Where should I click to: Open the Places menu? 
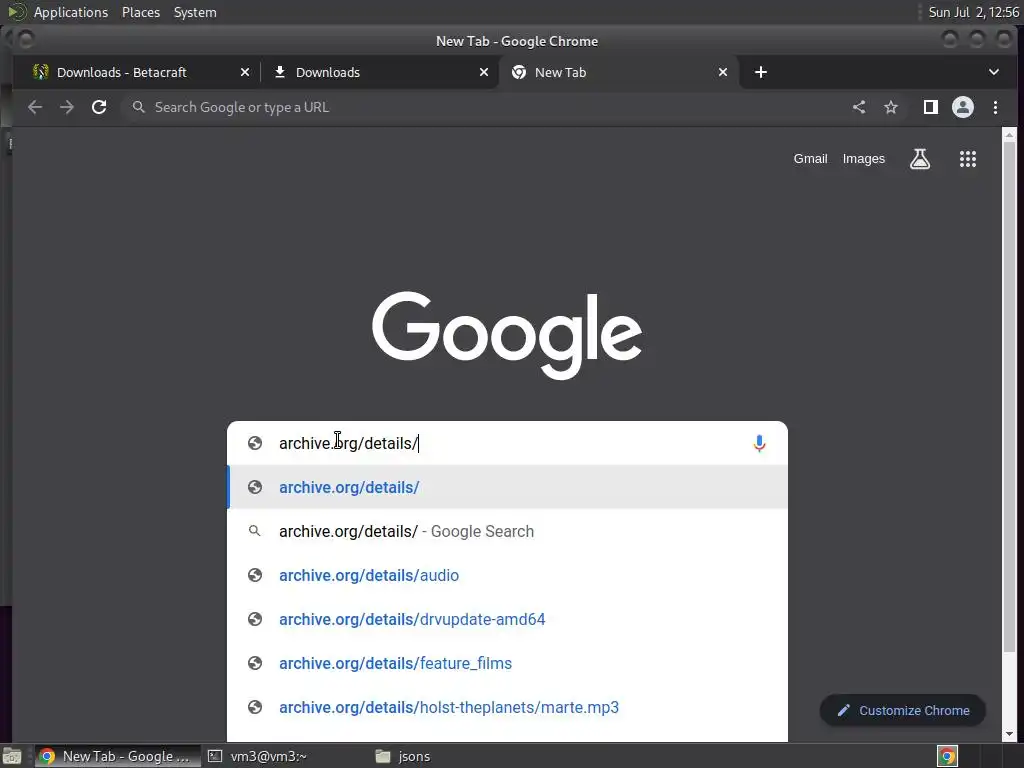140,12
